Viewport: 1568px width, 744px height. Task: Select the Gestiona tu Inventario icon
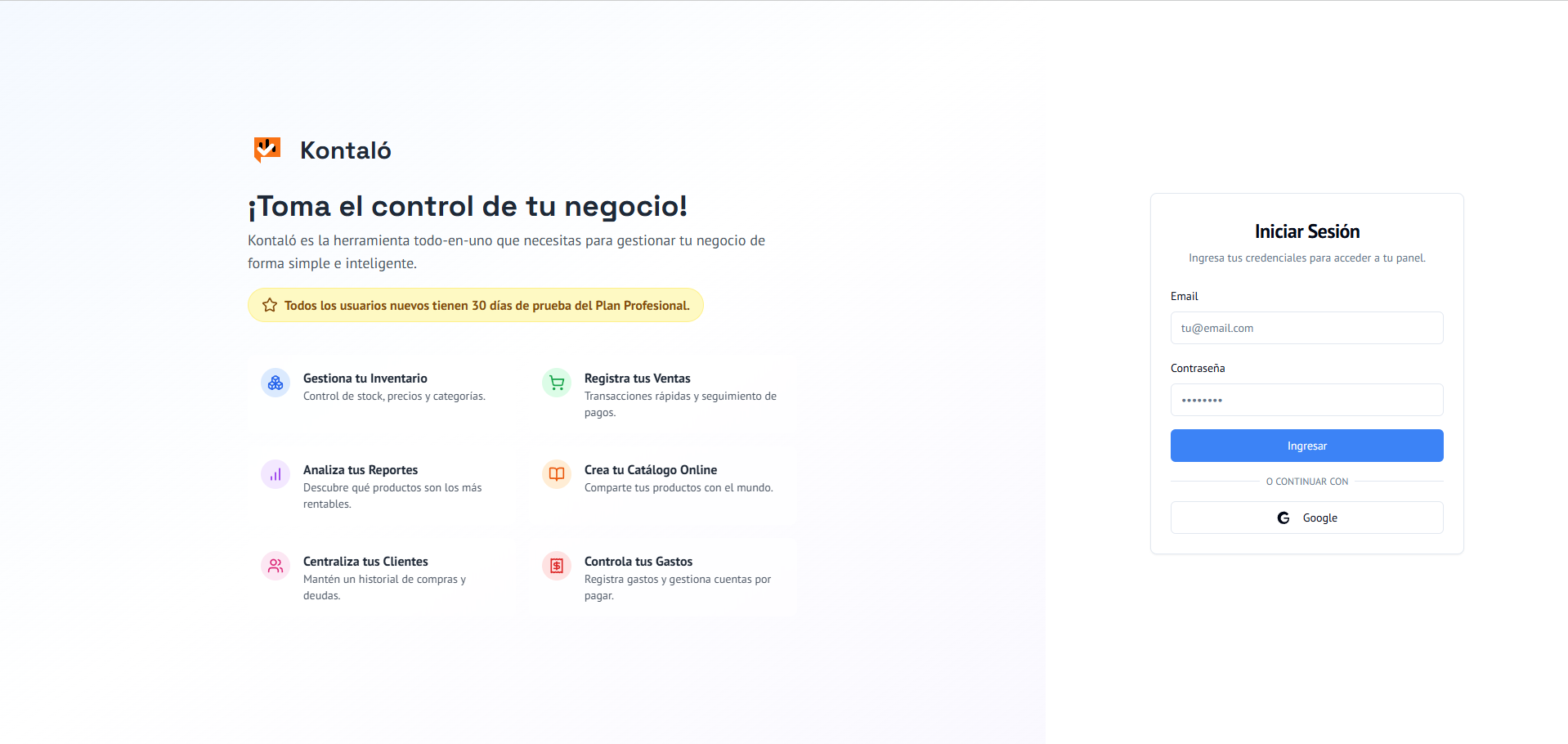point(275,383)
